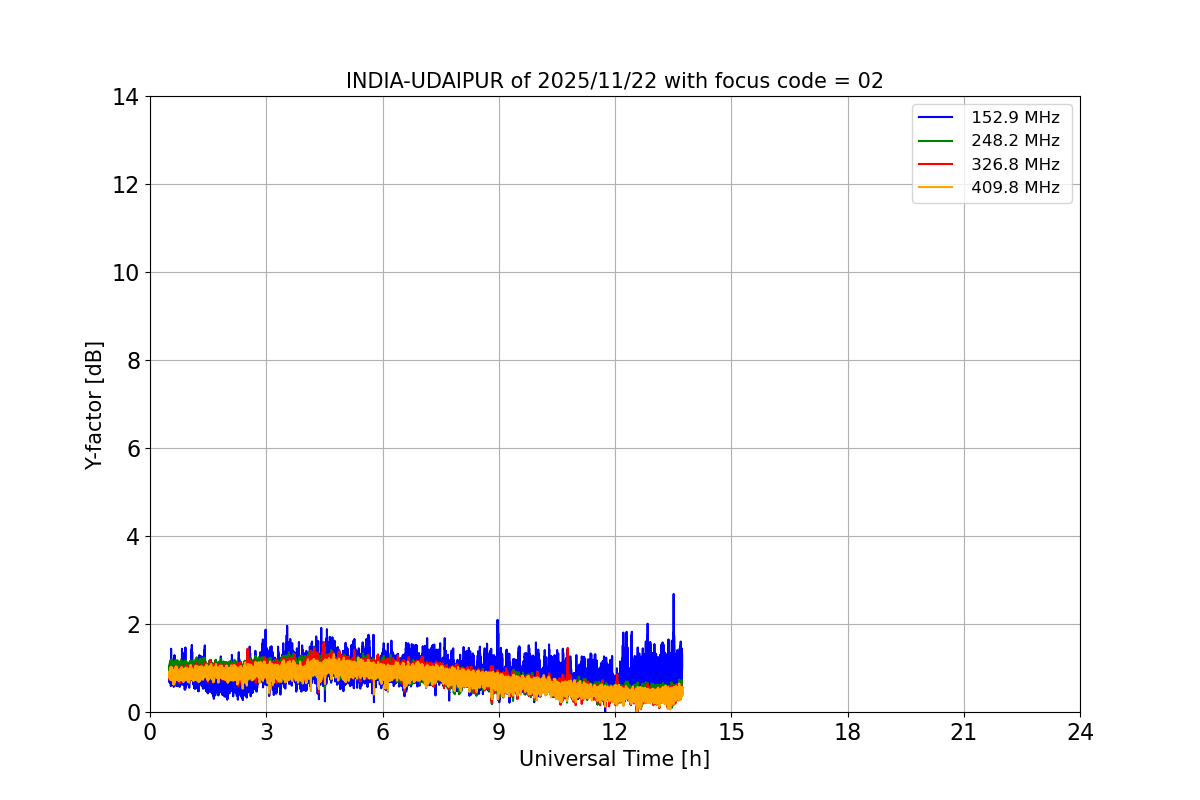Click the Universal Time [h] axis label

[x=614, y=759]
